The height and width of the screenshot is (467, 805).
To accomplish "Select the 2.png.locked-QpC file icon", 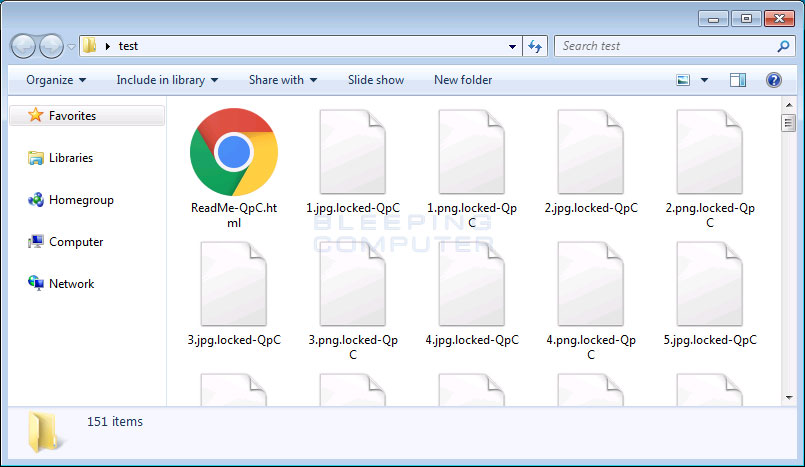I will click(710, 152).
